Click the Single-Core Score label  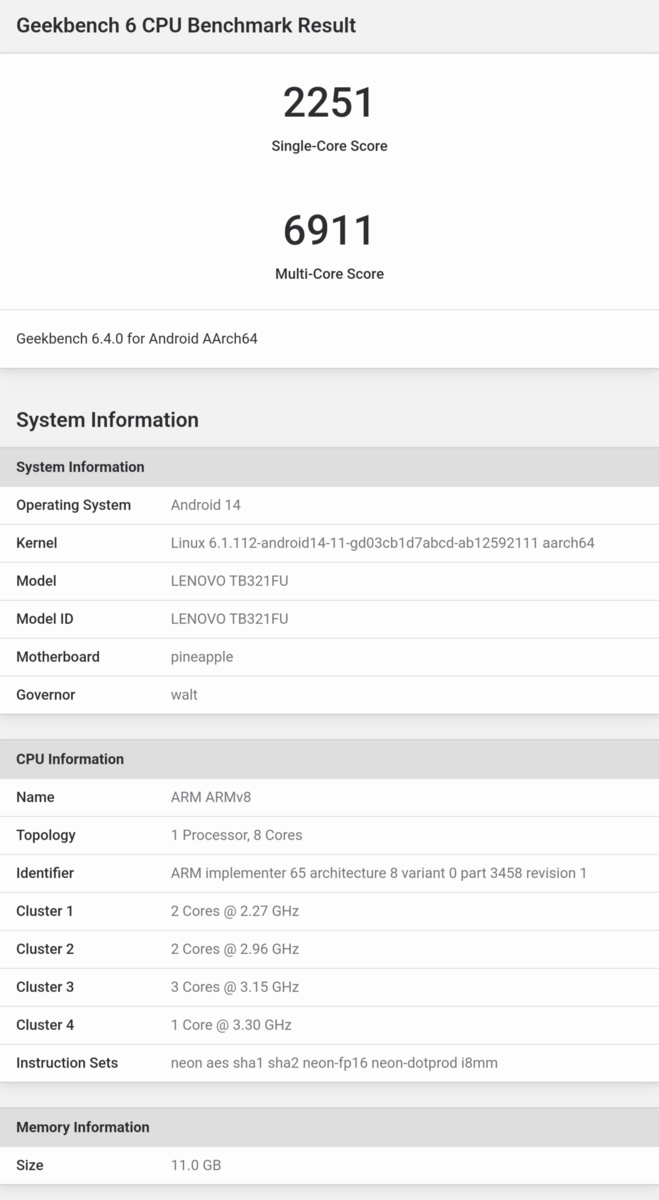pyautogui.click(x=329, y=146)
